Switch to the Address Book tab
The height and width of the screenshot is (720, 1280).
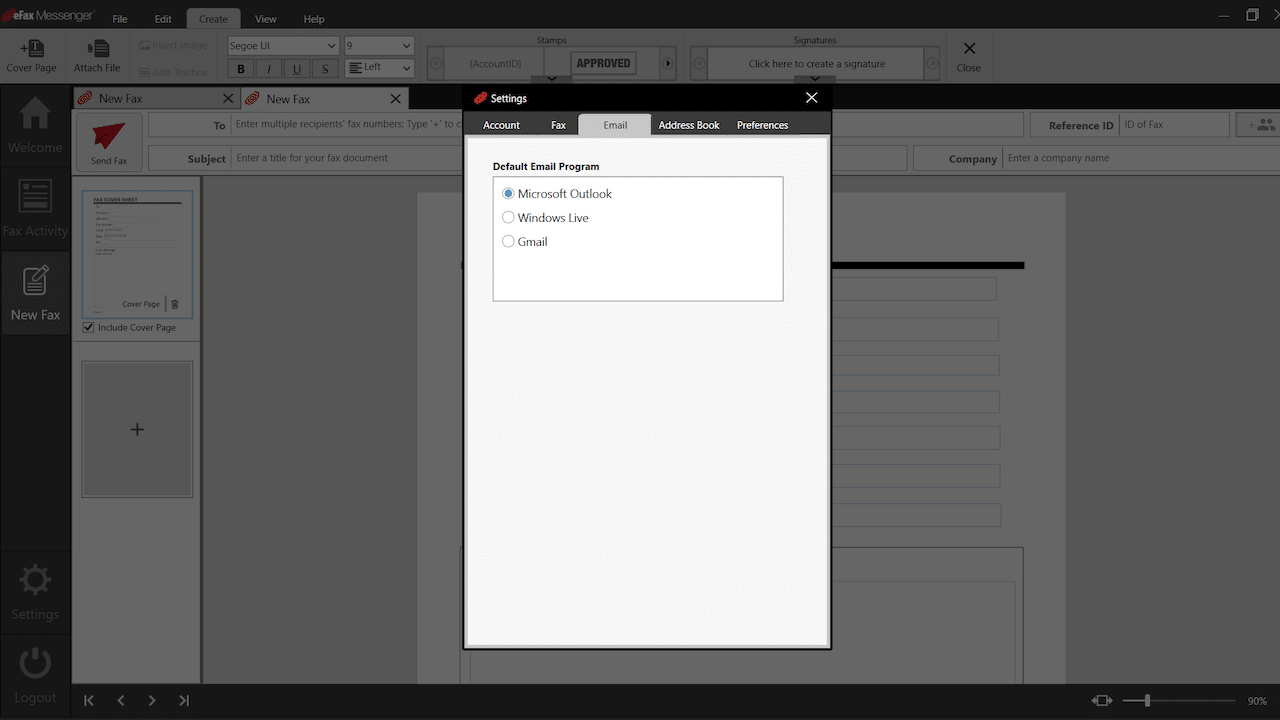tap(688, 125)
